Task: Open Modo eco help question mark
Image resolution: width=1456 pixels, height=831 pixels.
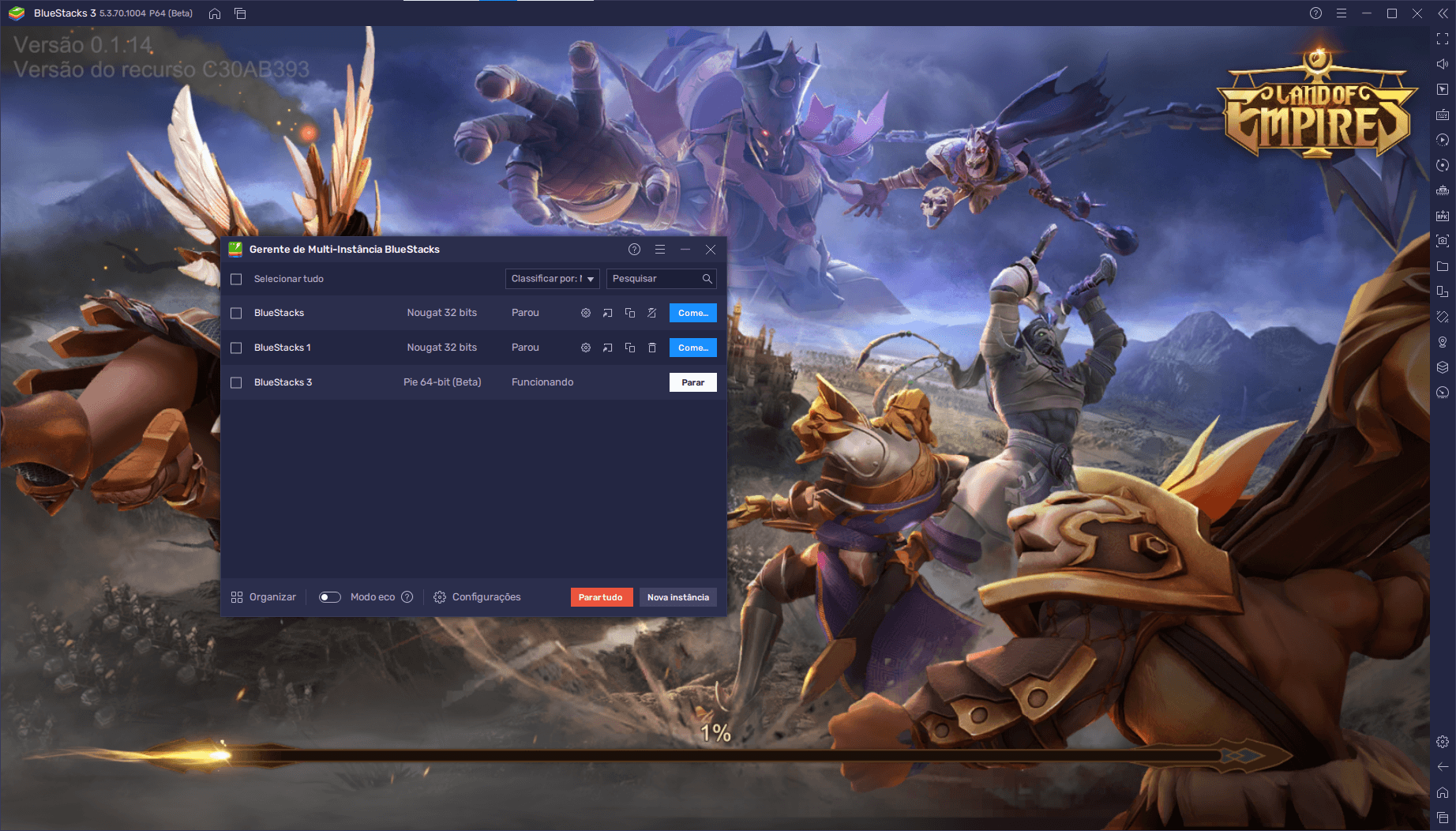Action: (407, 597)
